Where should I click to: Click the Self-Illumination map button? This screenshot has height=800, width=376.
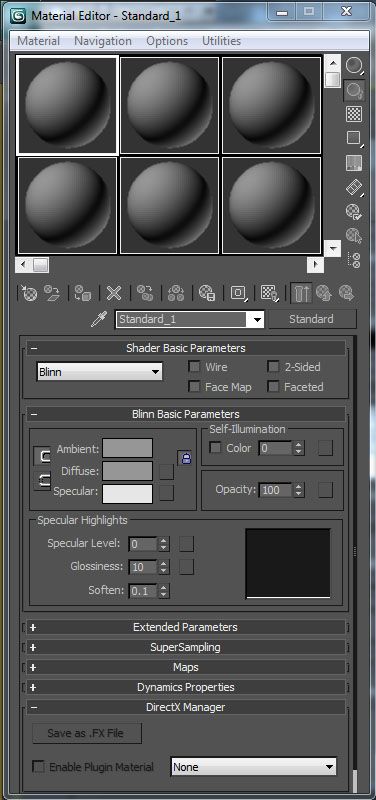pos(325,448)
